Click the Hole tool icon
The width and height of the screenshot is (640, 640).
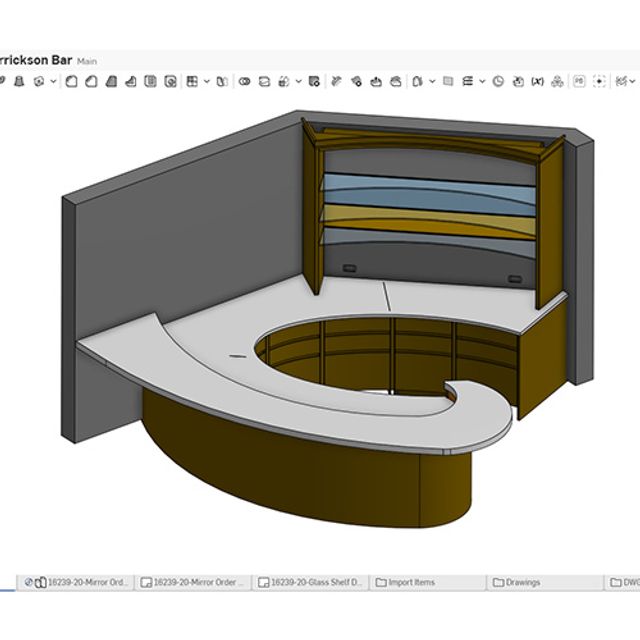pyautogui.click(x=170, y=82)
